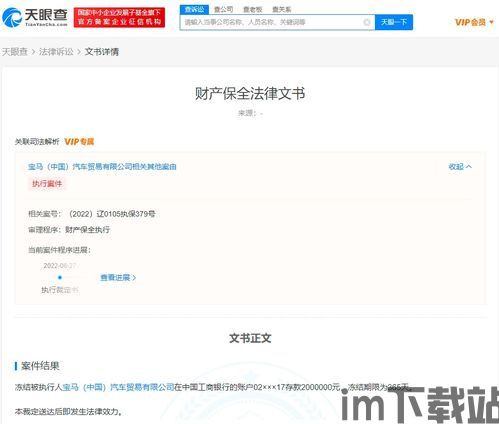499x424 pixels.
Task: Click the red 国家中小企业发展子基金 banner
Action: 119,17
